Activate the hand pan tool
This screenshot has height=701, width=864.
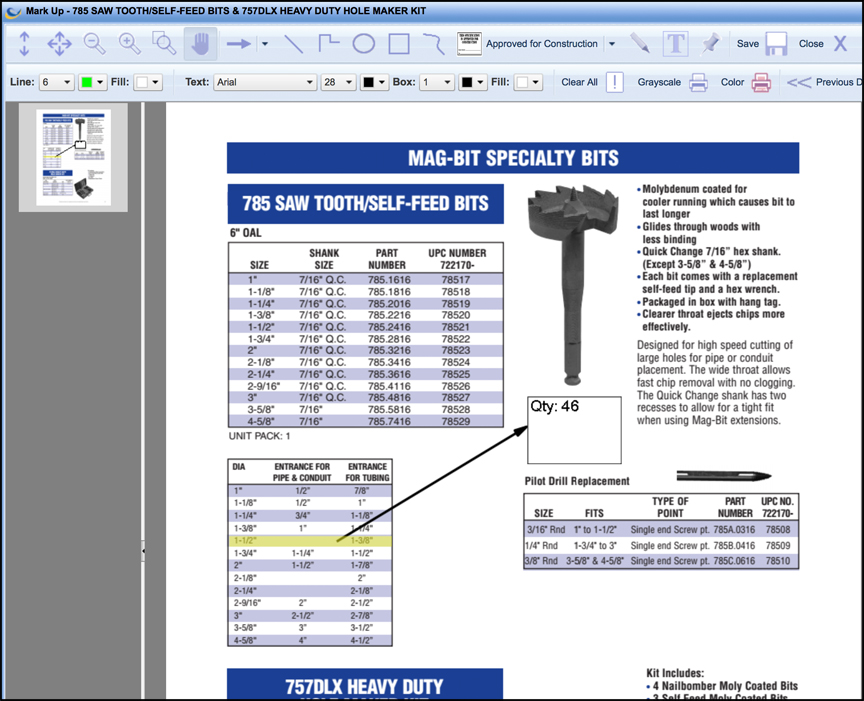[200, 44]
